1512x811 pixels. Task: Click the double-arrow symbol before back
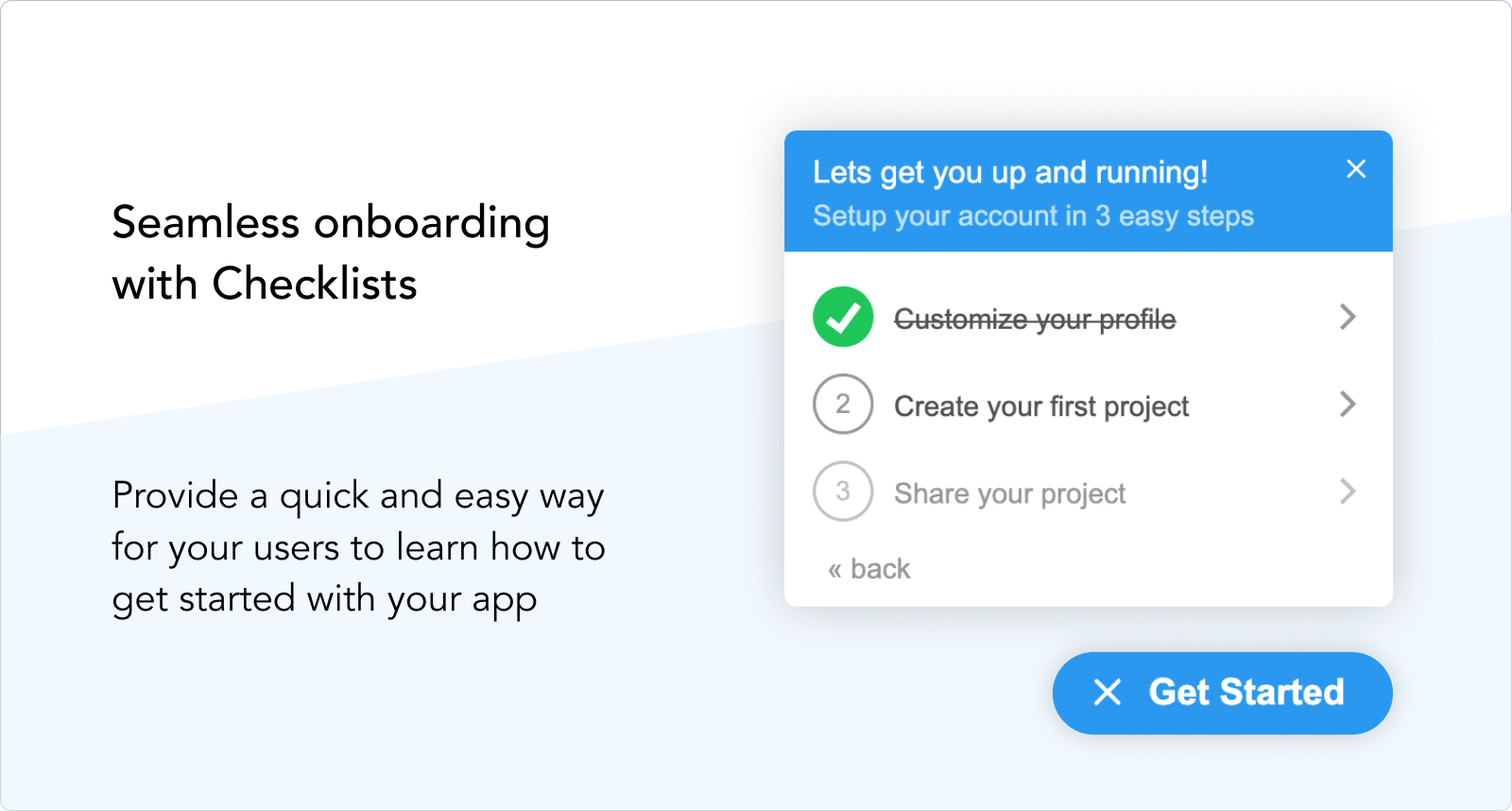pos(834,570)
